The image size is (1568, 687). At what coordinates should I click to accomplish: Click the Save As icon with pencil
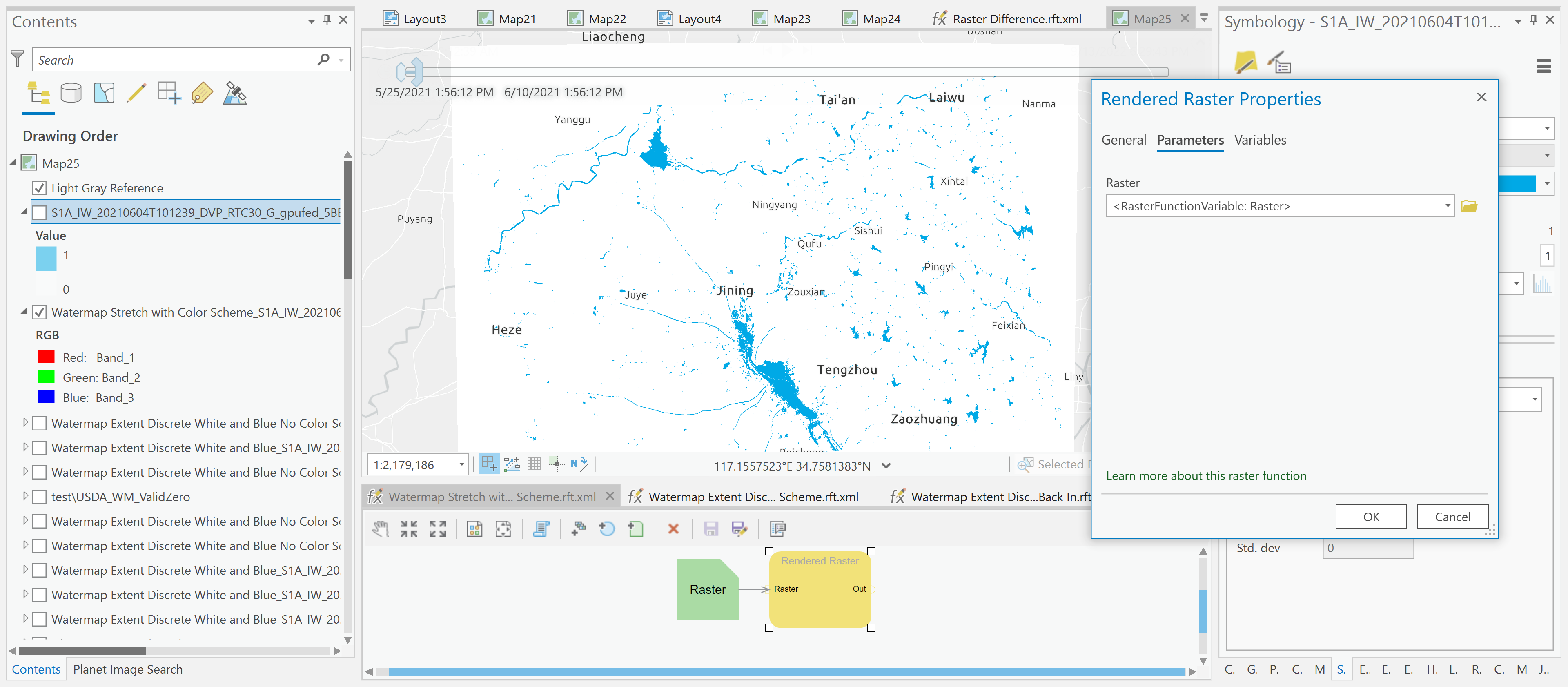coord(739,529)
